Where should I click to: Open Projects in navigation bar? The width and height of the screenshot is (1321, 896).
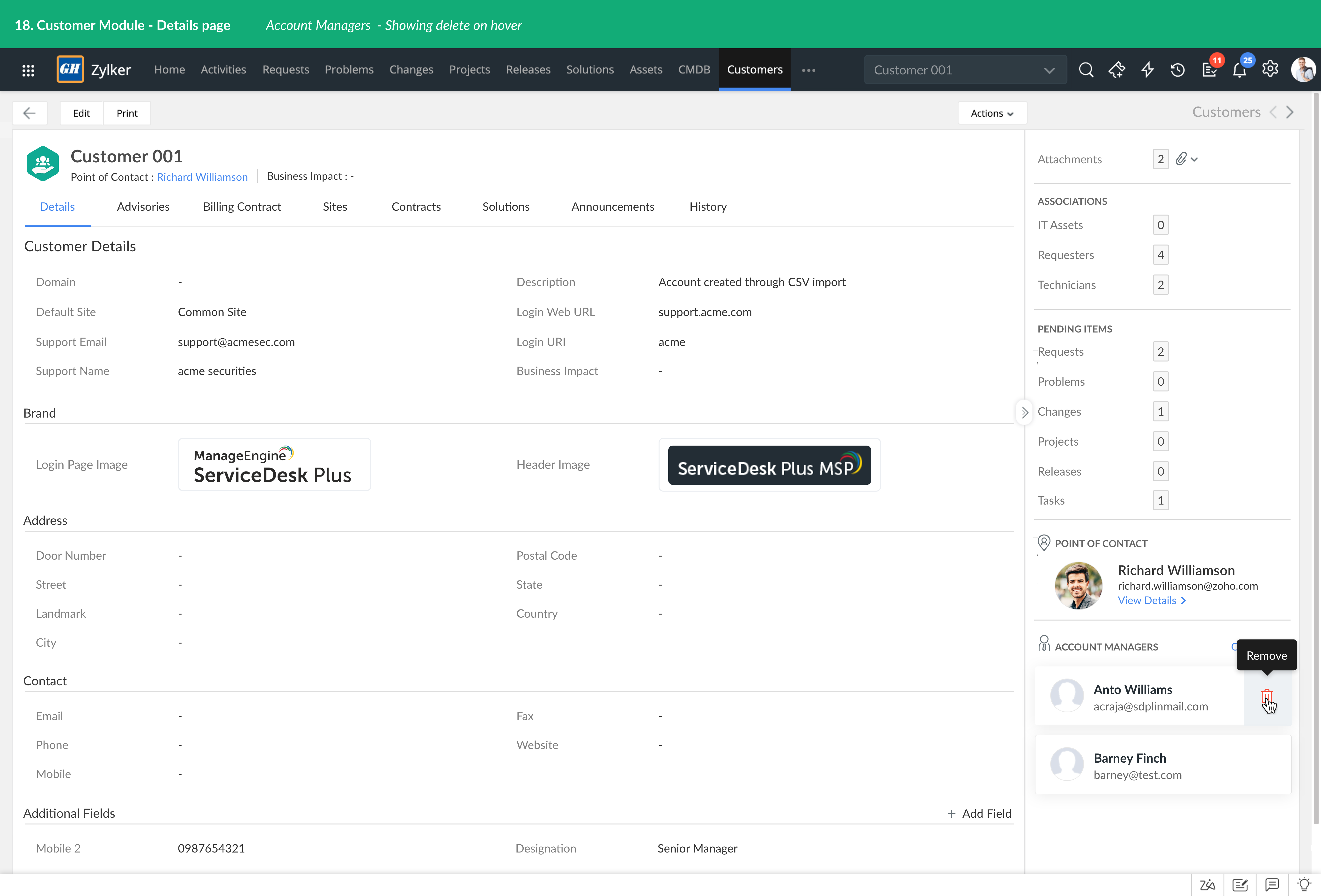(470, 69)
